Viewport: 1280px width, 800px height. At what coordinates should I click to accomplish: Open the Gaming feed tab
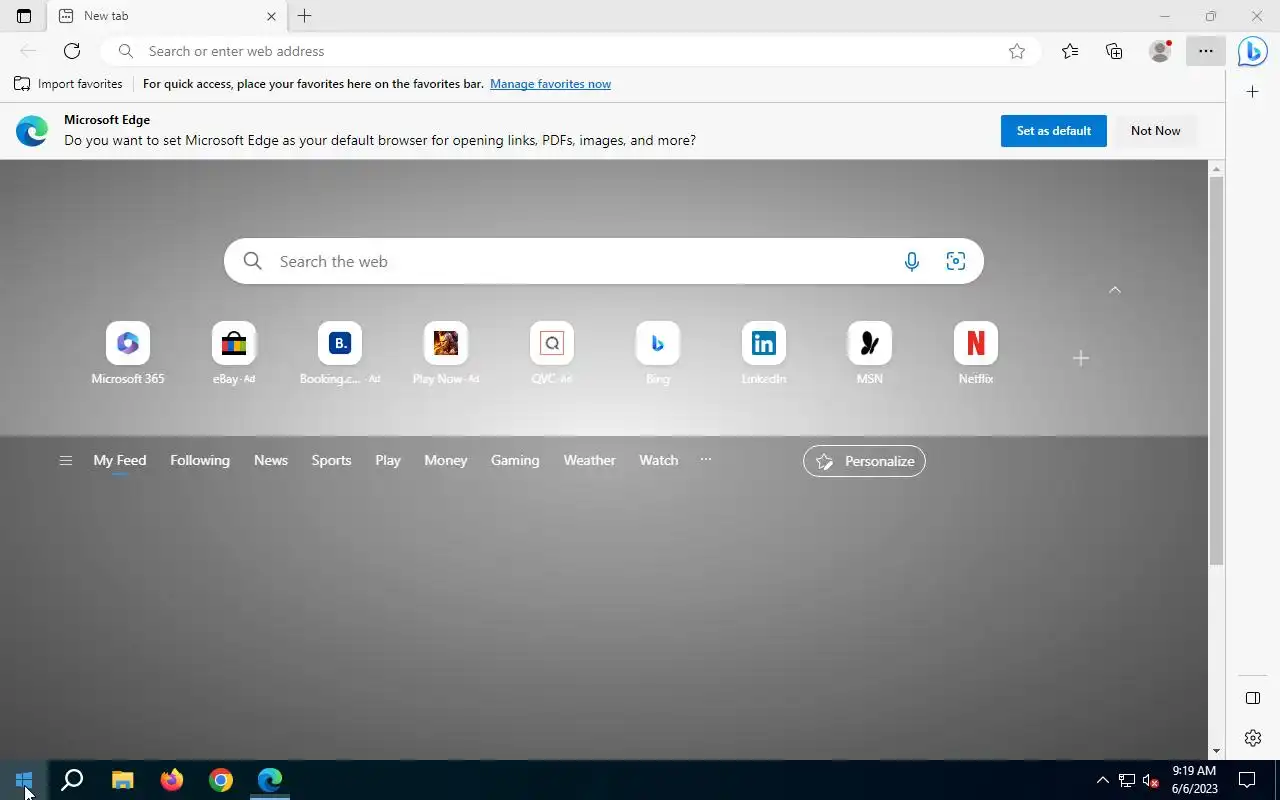515,460
